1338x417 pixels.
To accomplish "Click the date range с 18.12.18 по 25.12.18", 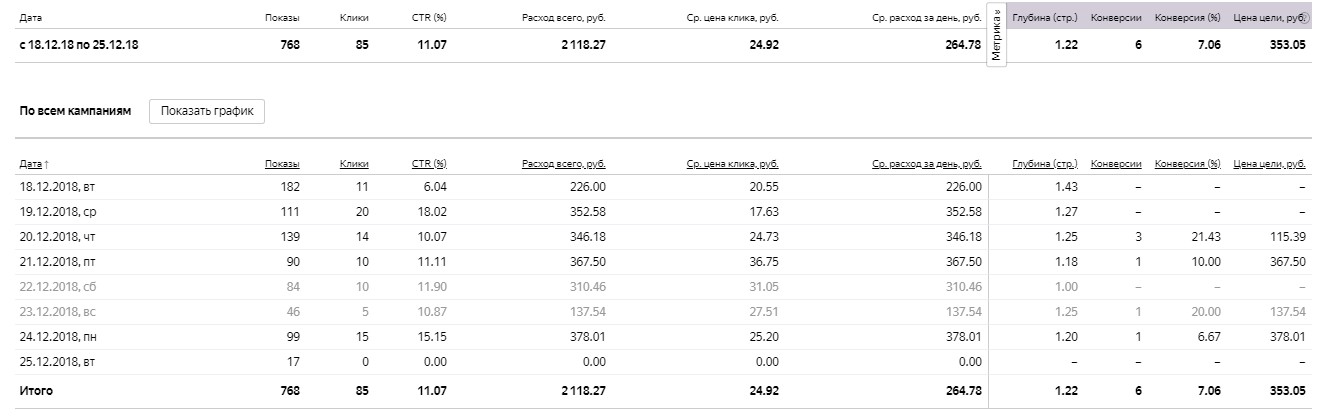I will pyautogui.click(x=78, y=44).
